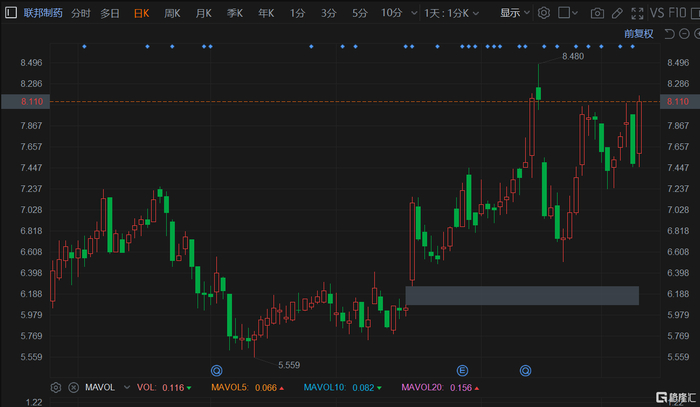700x407 pixels.
Task: Switch to the 5分 minute chart
Action: tap(360, 13)
